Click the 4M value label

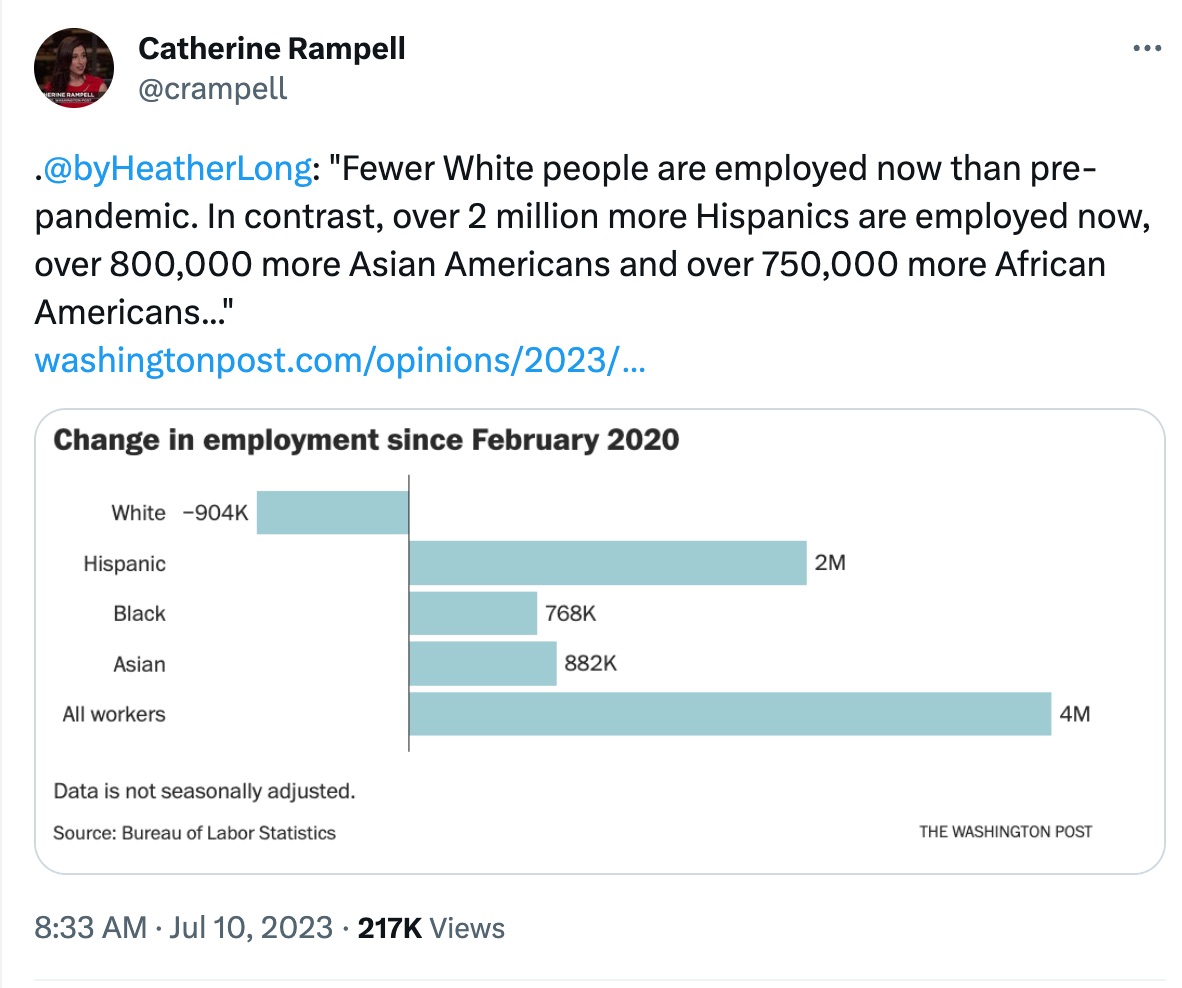tap(1075, 714)
